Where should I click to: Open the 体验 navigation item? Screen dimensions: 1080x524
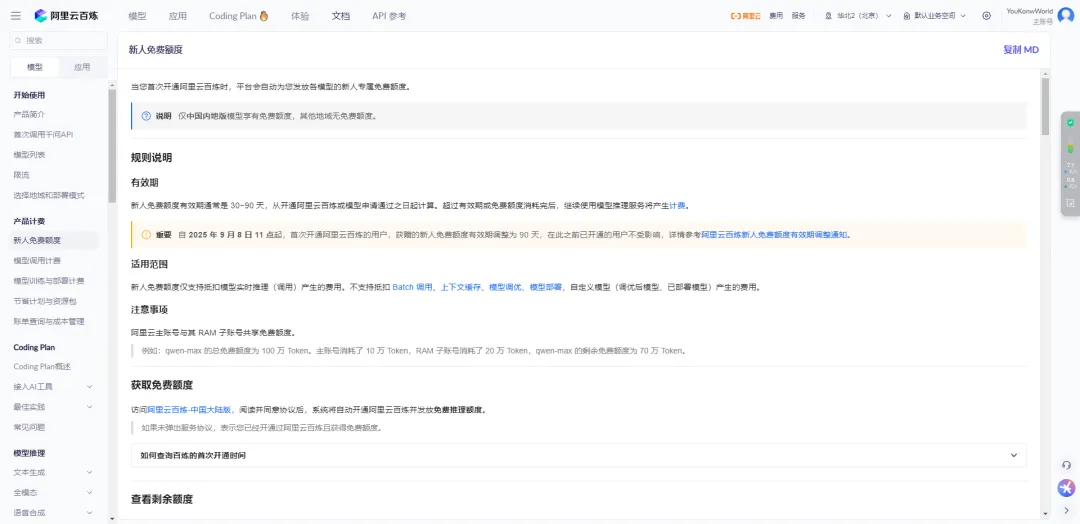[x=300, y=16]
